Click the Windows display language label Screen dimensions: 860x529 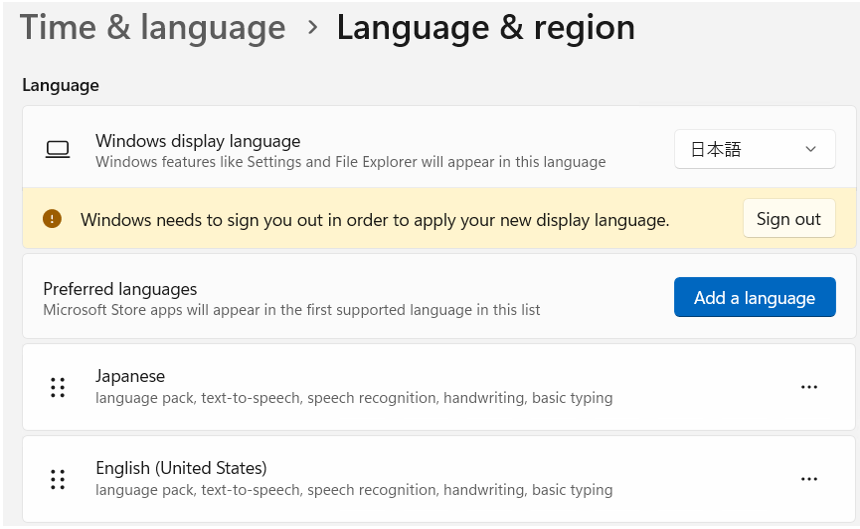click(x=198, y=141)
